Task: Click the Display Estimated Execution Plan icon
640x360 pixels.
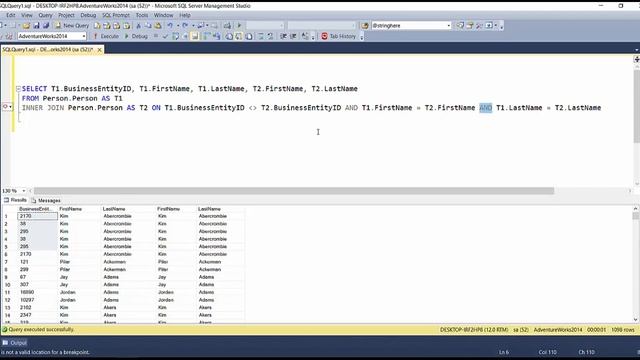Action: coord(176,36)
